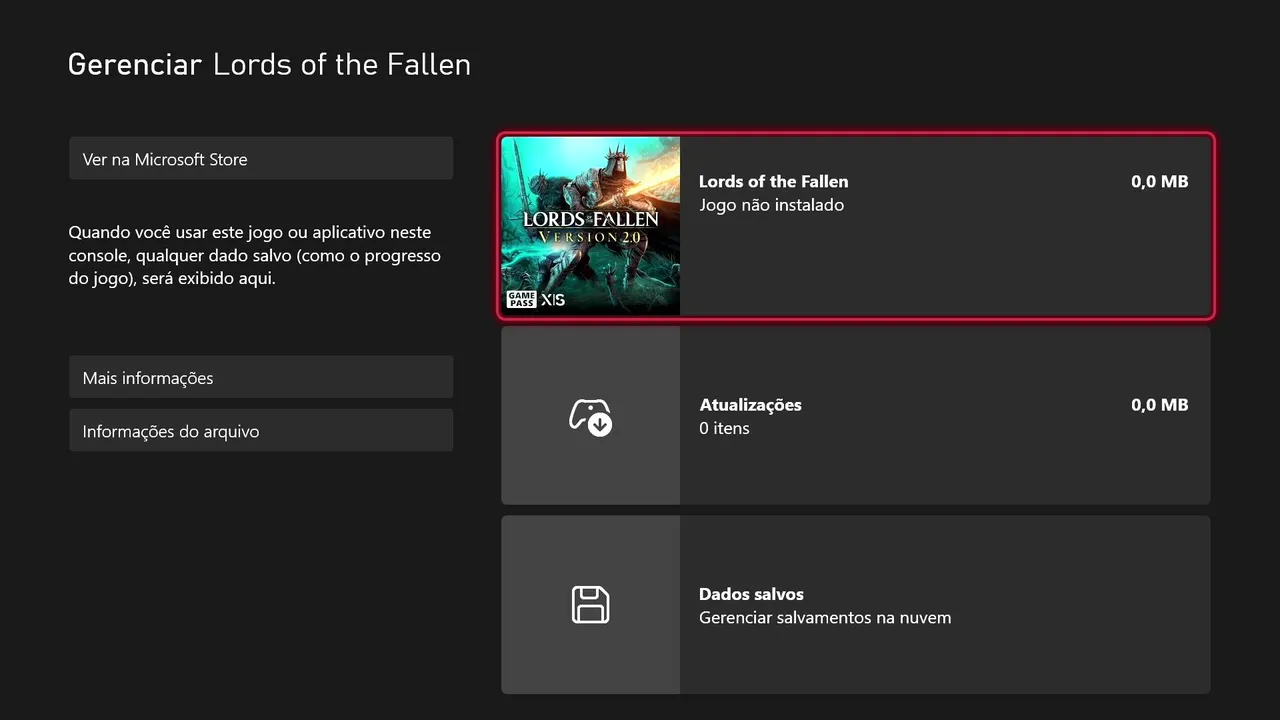1280x720 pixels.
Task: Click Jogo não instalado status text
Action: tap(771, 205)
